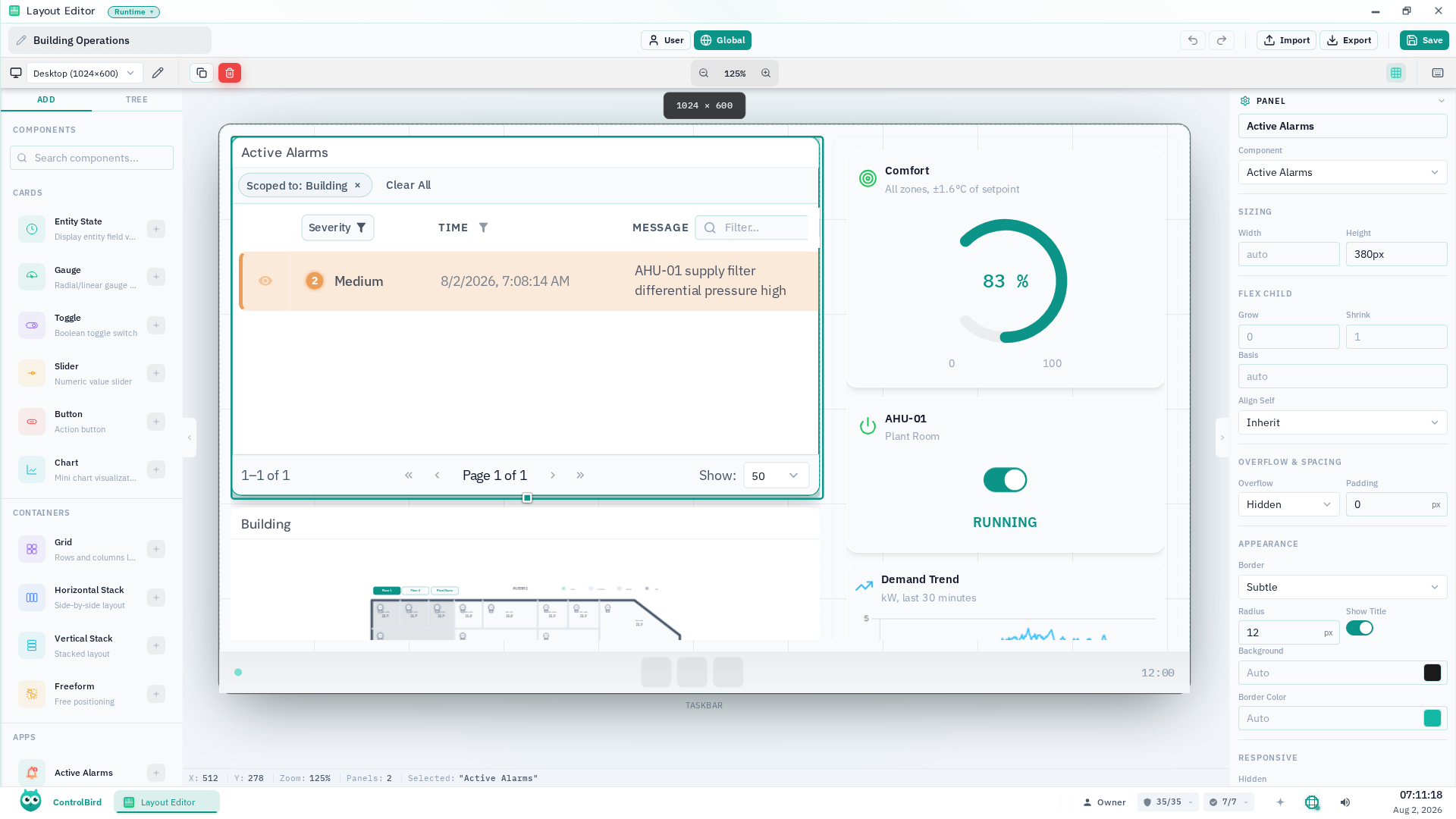Image resolution: width=1456 pixels, height=819 pixels.
Task: Switch to the TREE tab
Action: pos(137,99)
